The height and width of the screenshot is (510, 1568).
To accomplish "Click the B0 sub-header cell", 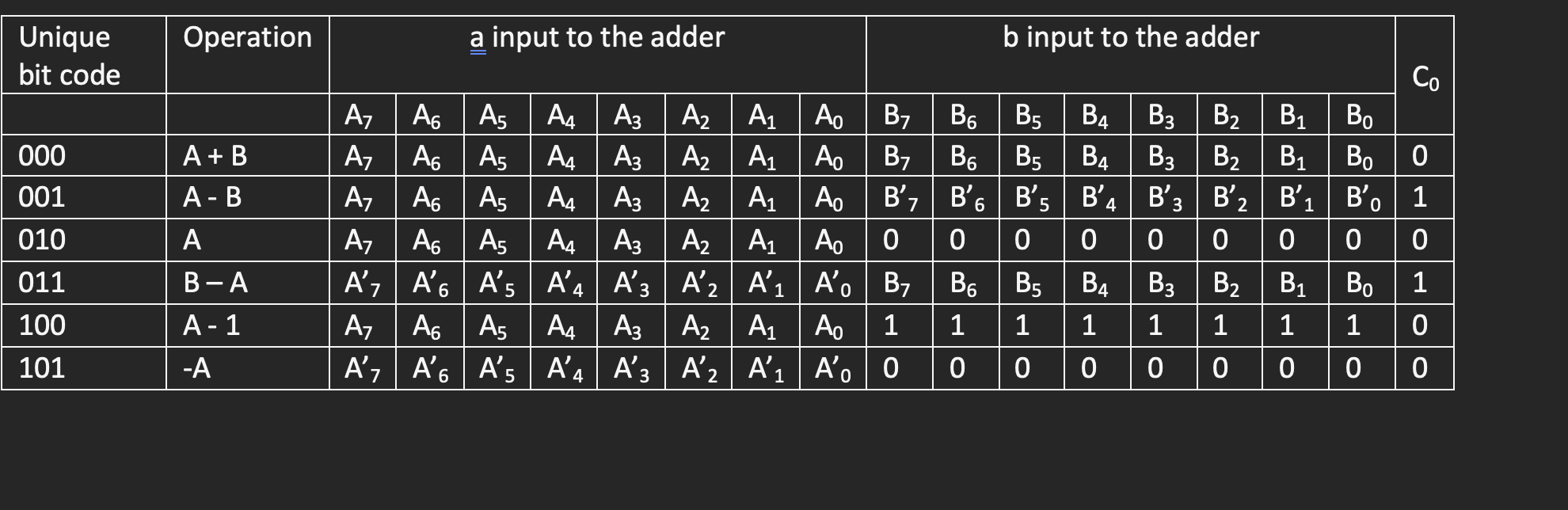I will 1362,115.
